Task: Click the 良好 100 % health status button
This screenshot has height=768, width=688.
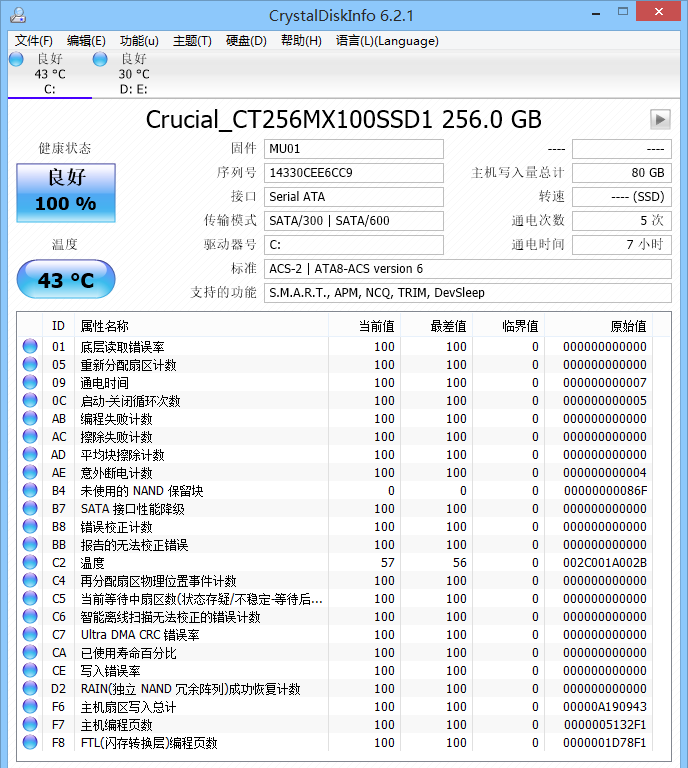Action: [66, 193]
